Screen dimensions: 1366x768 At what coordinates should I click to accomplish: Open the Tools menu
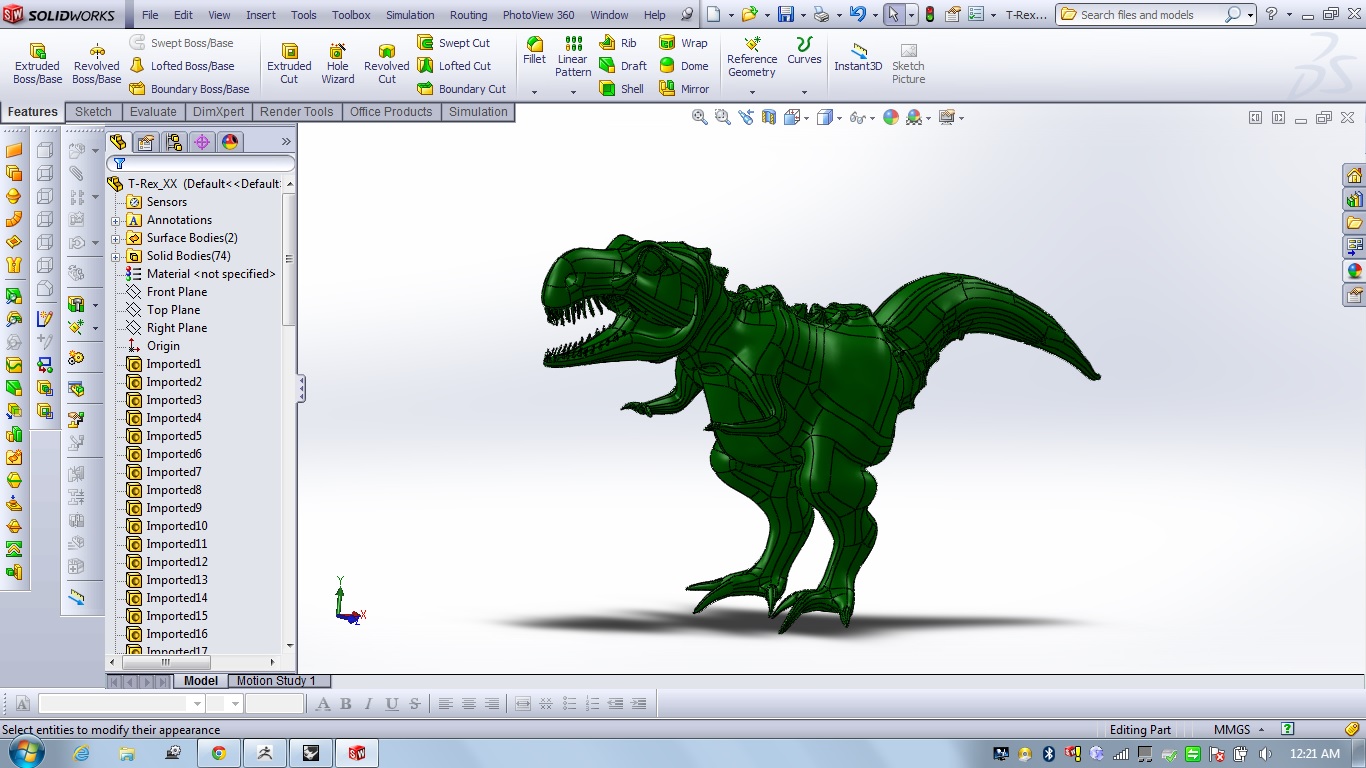[304, 15]
